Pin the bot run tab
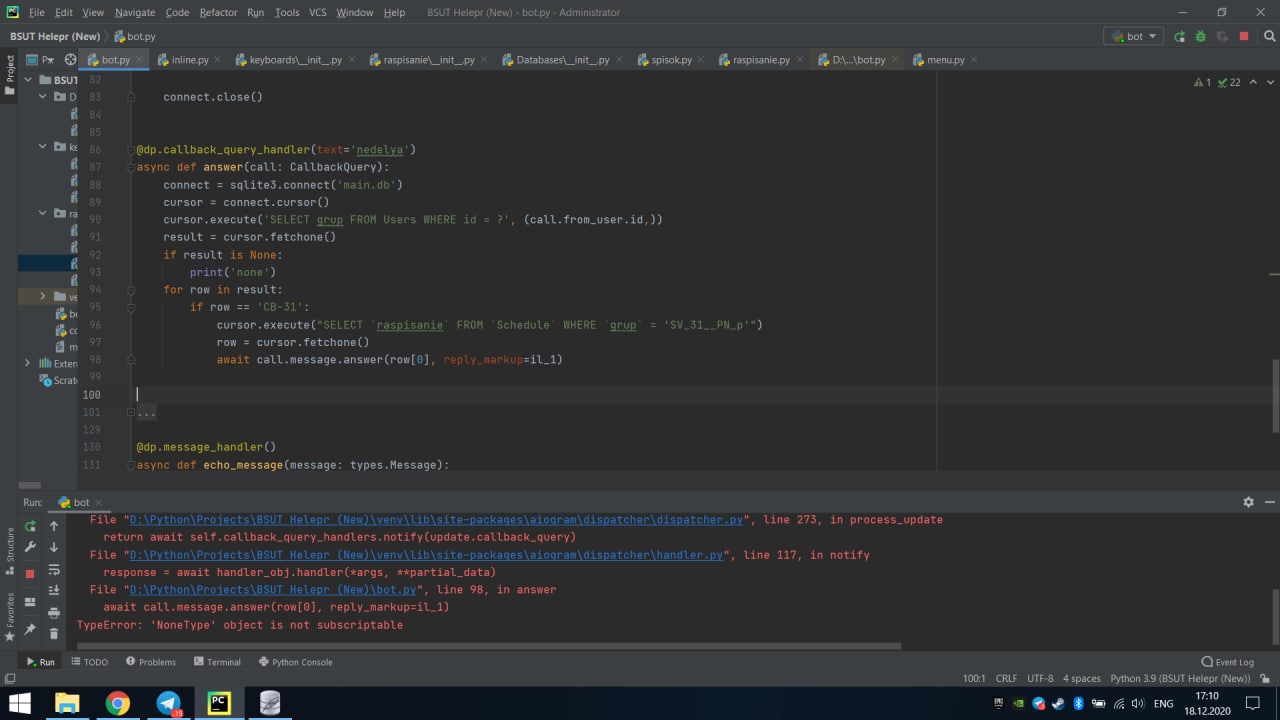 30,629
